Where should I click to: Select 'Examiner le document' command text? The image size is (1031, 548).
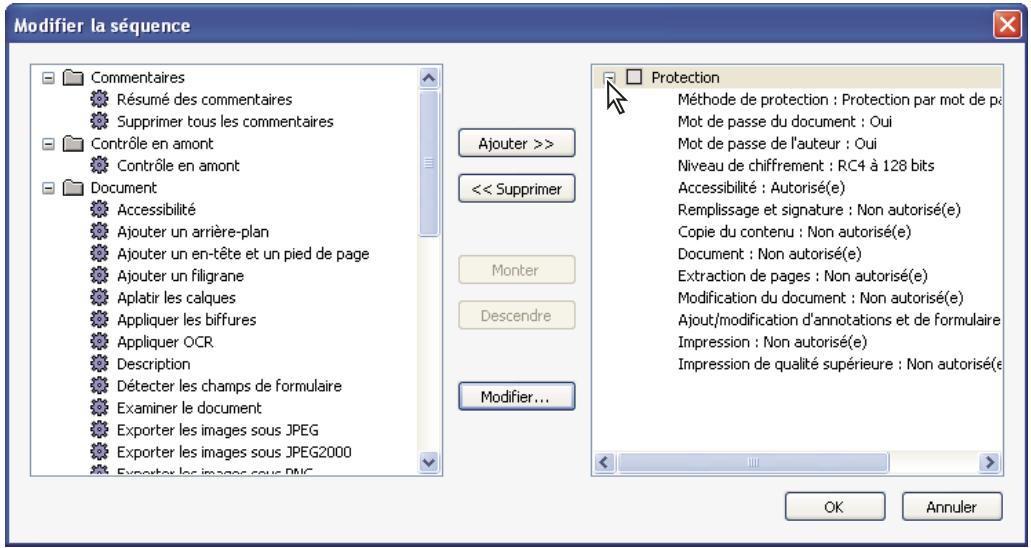[189, 408]
